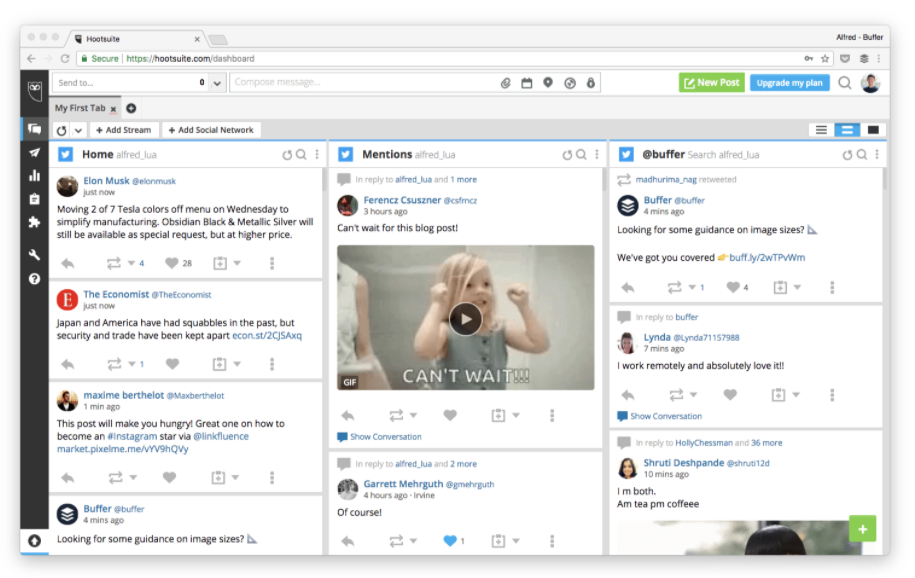Open the buff.ly/2wTPvWm link
This screenshot has height=578, width=915.
[767, 257]
